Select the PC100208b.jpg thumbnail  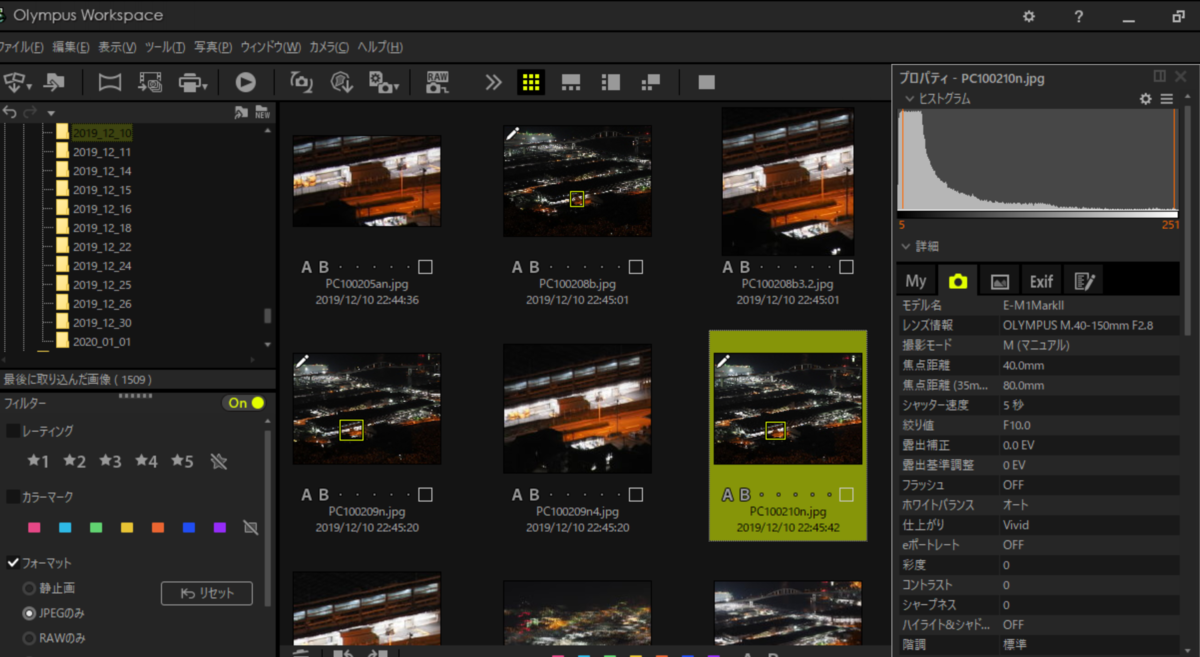tap(577, 181)
